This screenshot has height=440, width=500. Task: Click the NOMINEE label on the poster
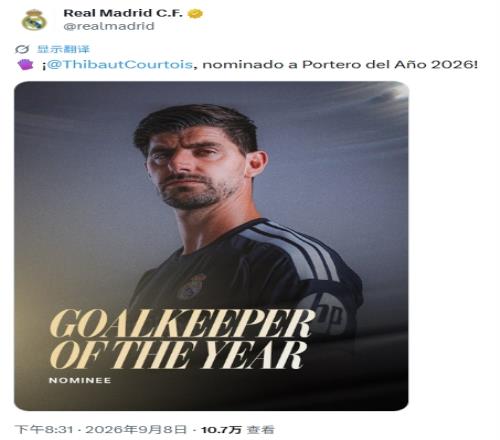(80, 380)
